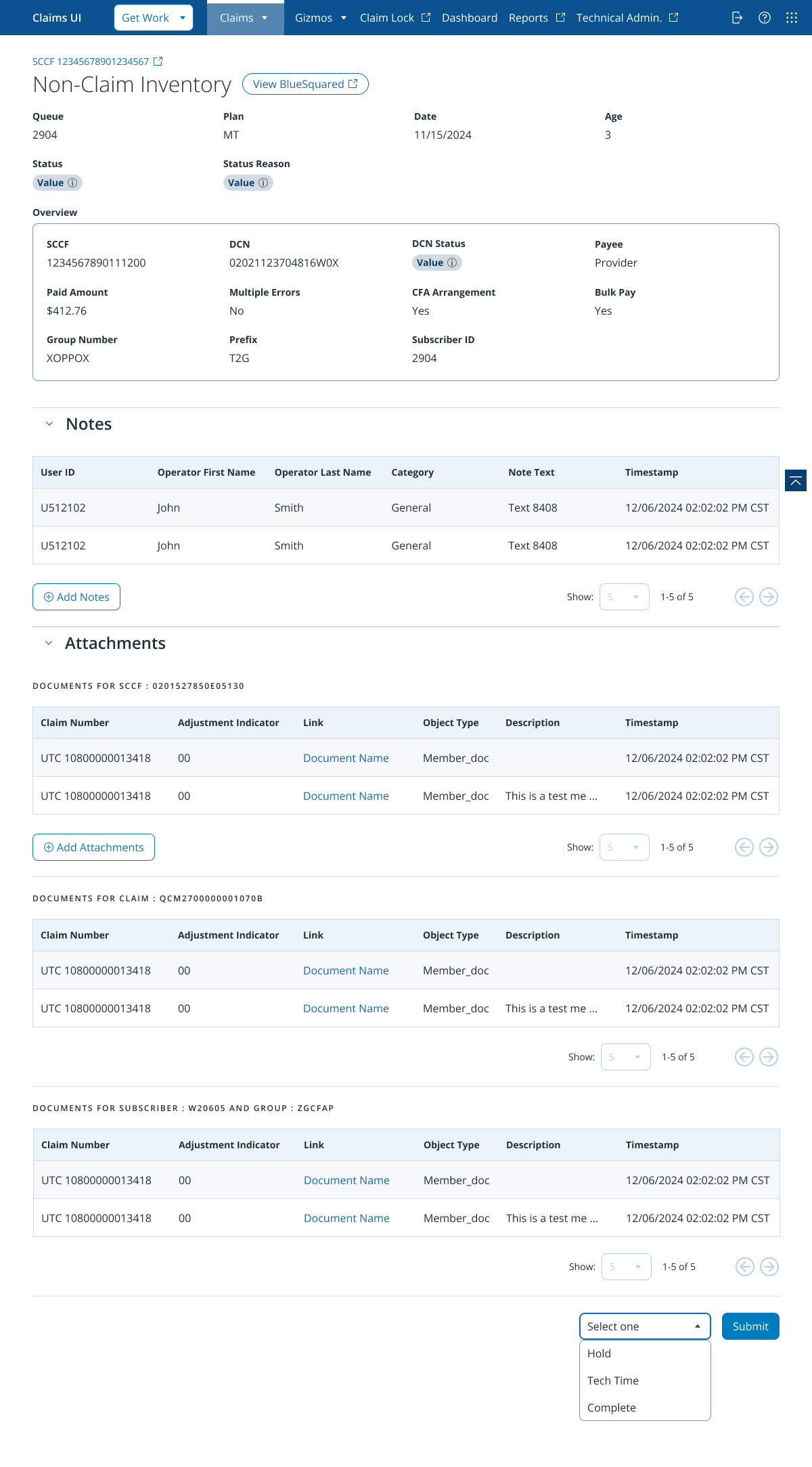Viewport: 812px width, 1467px height.
Task: Click Add Attachments button
Action: coord(93,847)
